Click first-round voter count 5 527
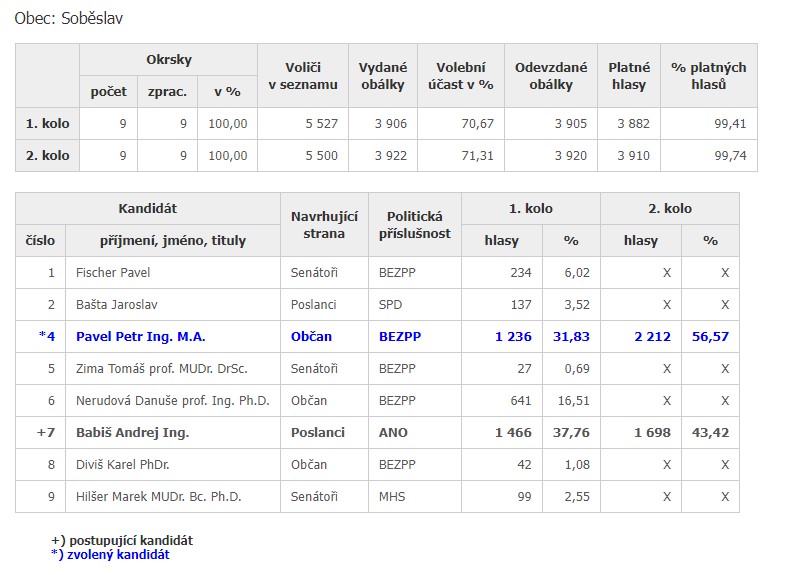The width and height of the screenshot is (790, 575). [x=321, y=124]
